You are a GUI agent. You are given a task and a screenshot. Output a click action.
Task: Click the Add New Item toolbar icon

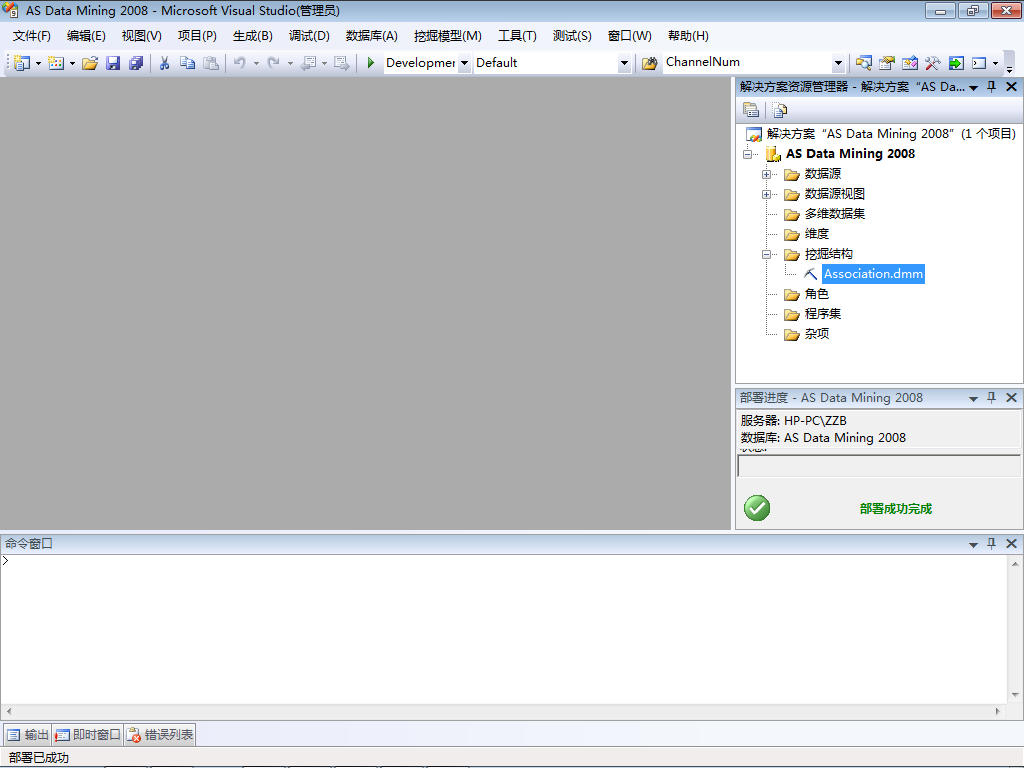[56, 63]
